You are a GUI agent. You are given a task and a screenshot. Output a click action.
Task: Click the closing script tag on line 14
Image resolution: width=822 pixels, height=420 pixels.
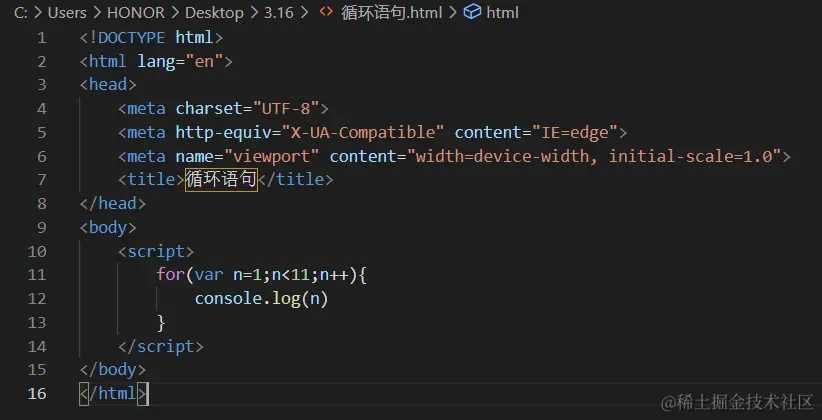click(x=161, y=346)
